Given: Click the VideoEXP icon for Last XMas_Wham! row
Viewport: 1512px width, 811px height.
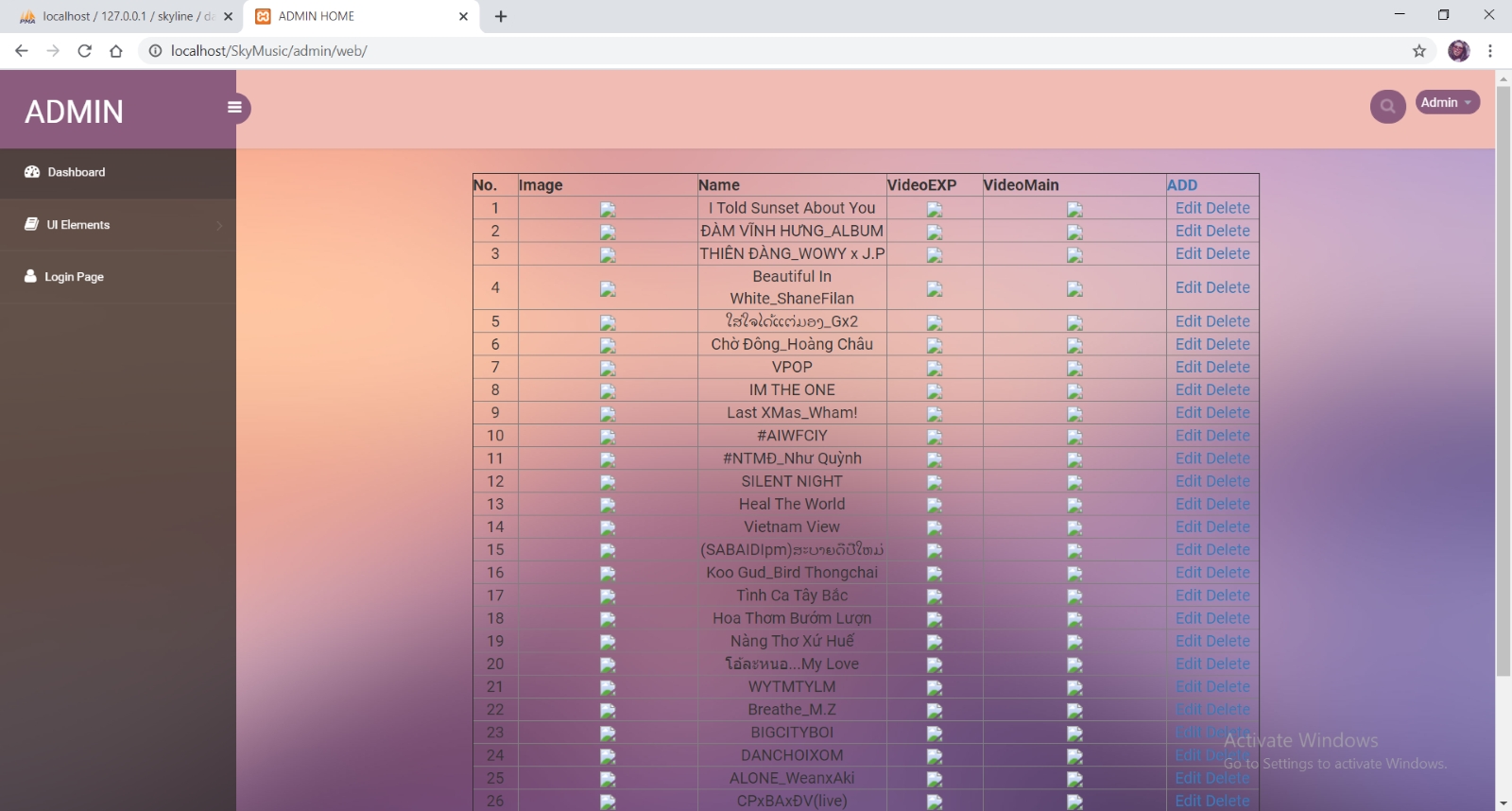Looking at the screenshot, I should (935, 414).
